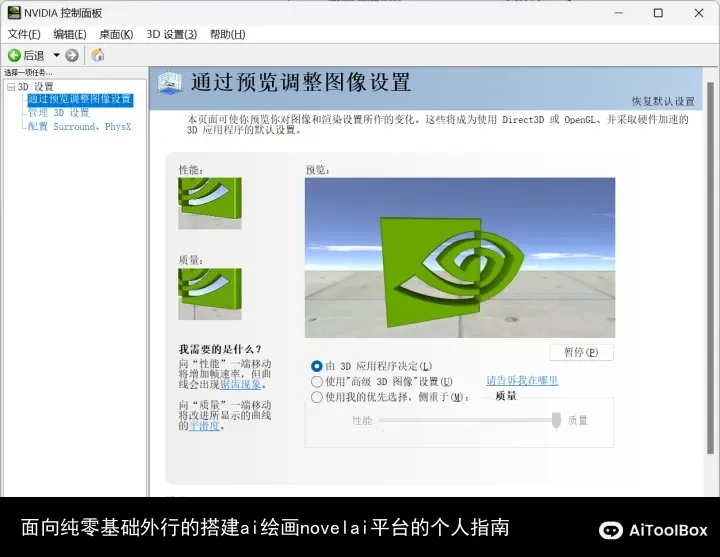
Task: Open the 桌面(K) menu
Action: pos(116,34)
